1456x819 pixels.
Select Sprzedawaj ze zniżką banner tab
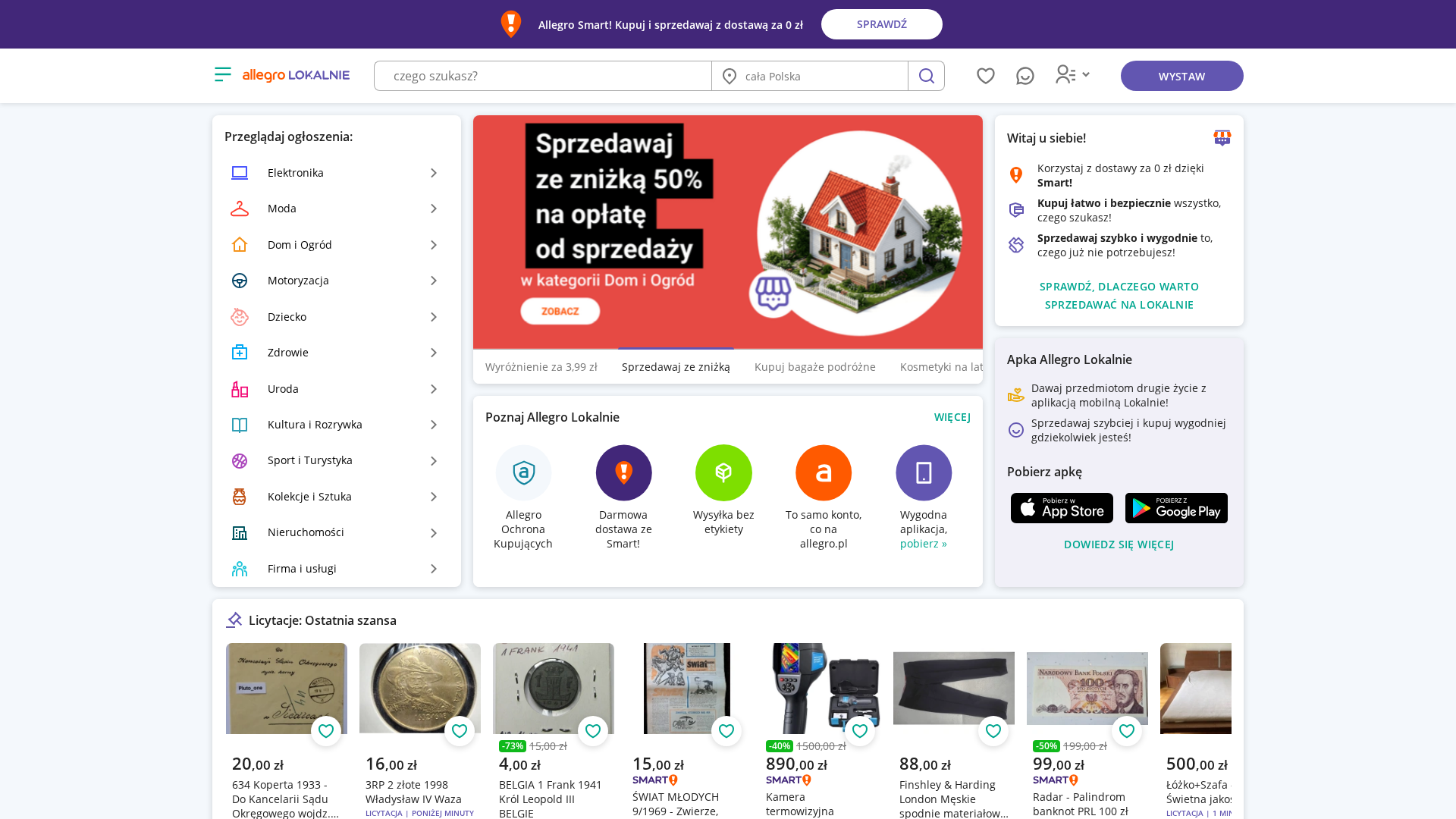click(x=676, y=367)
